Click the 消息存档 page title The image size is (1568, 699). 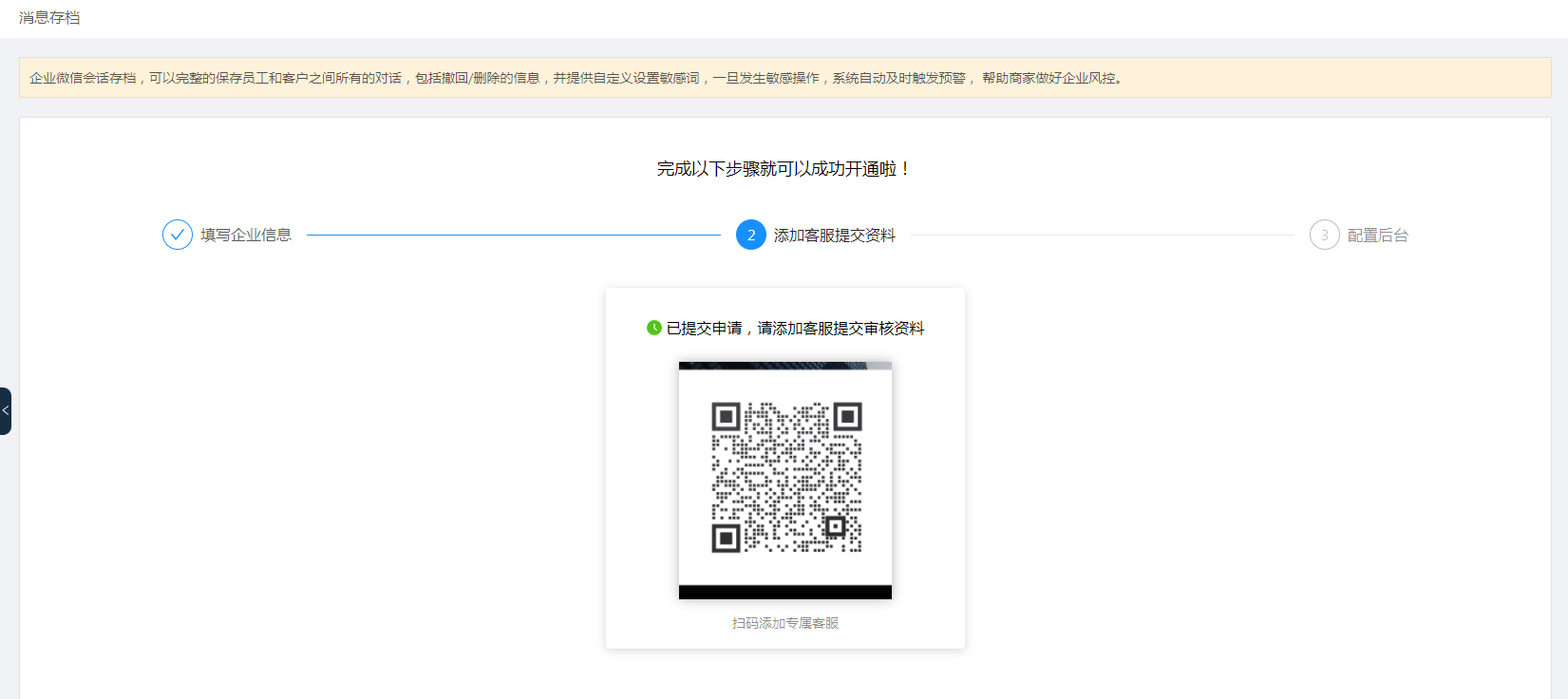[x=49, y=17]
